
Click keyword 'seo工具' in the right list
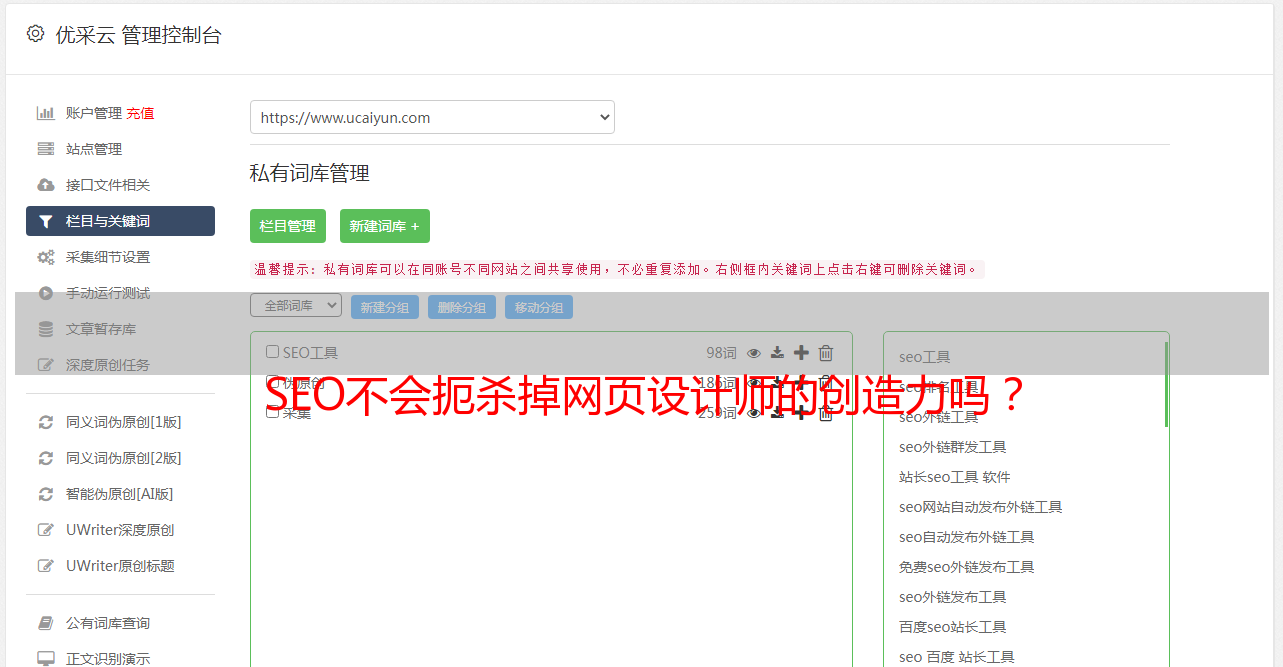click(x=925, y=357)
